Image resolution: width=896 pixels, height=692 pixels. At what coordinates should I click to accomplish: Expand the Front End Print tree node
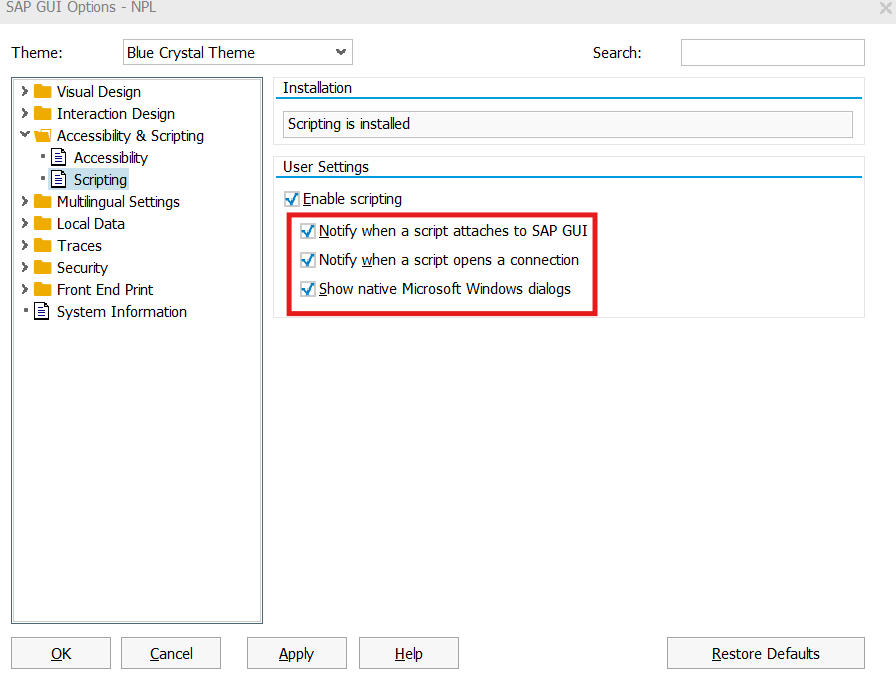click(24, 289)
